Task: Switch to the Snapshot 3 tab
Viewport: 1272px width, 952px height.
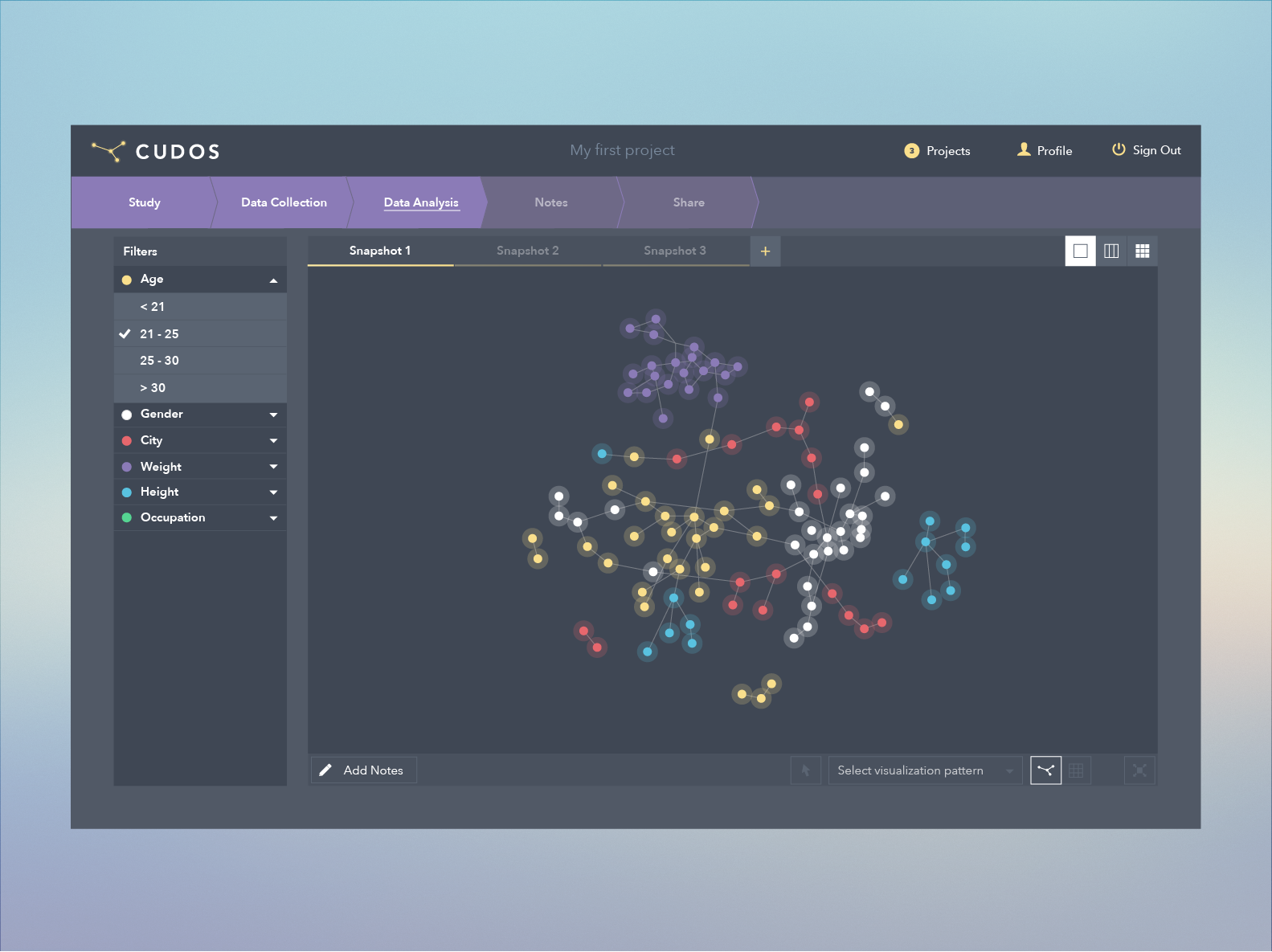Action: [675, 251]
